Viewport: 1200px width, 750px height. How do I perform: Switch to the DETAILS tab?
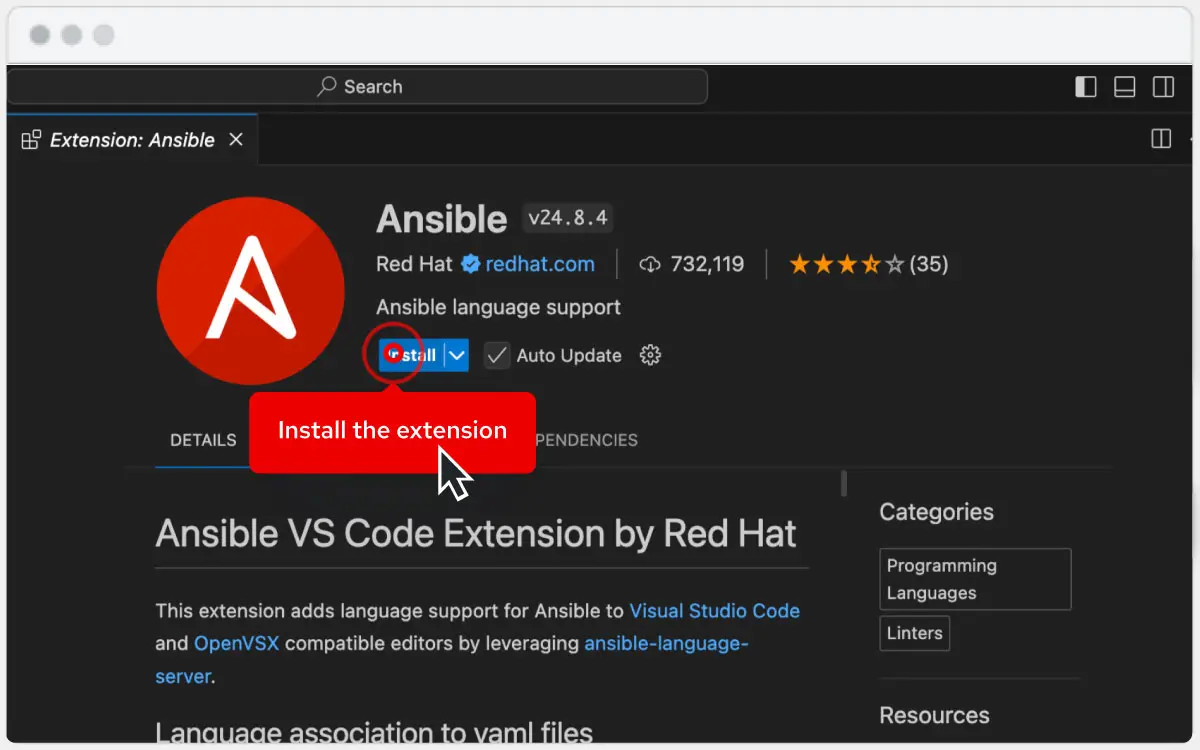click(x=203, y=440)
